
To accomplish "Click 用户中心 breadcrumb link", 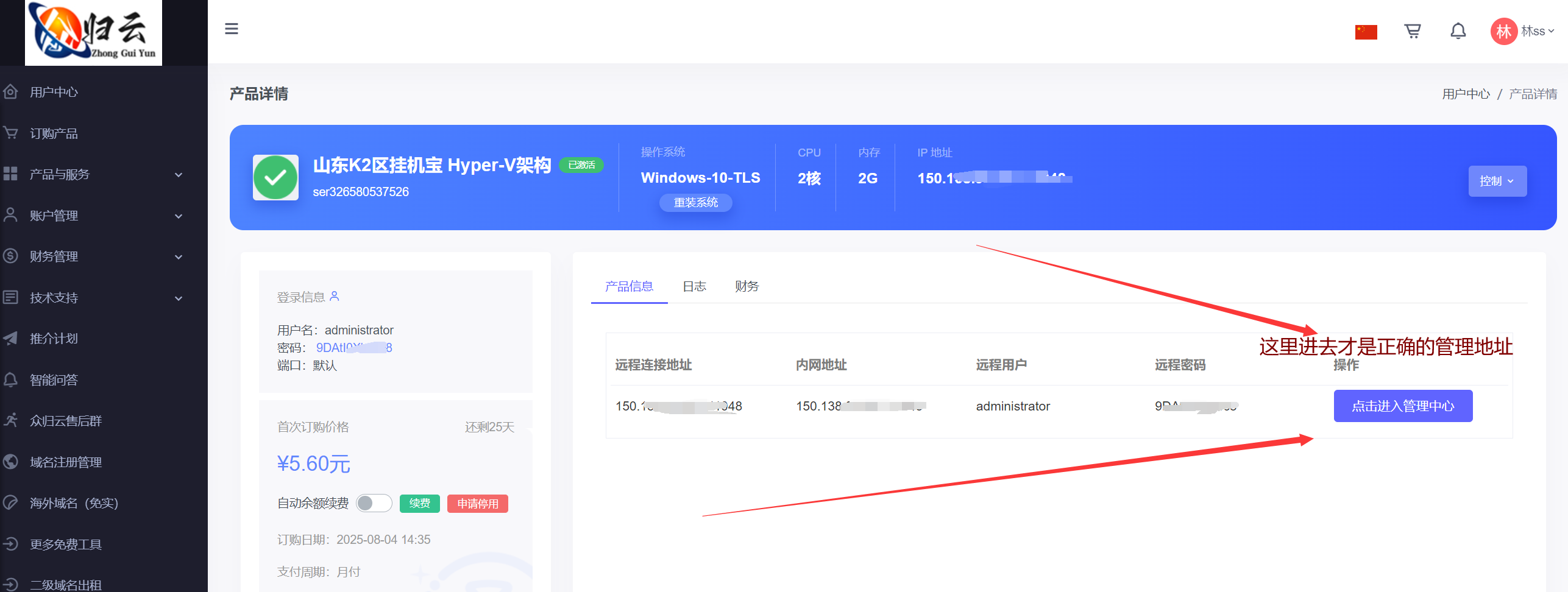I will point(1466,94).
